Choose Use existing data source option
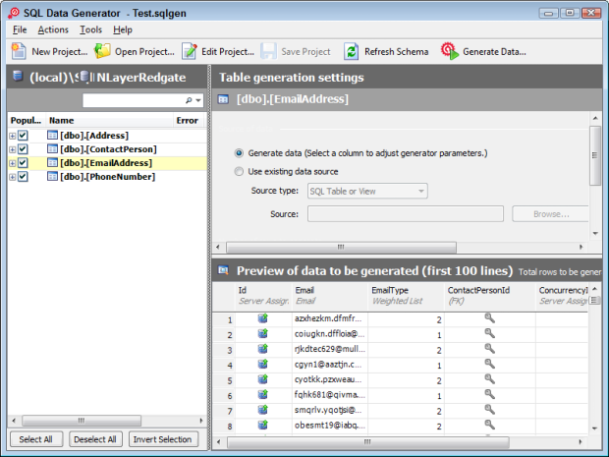The height and width of the screenshot is (457, 609). pos(239,171)
